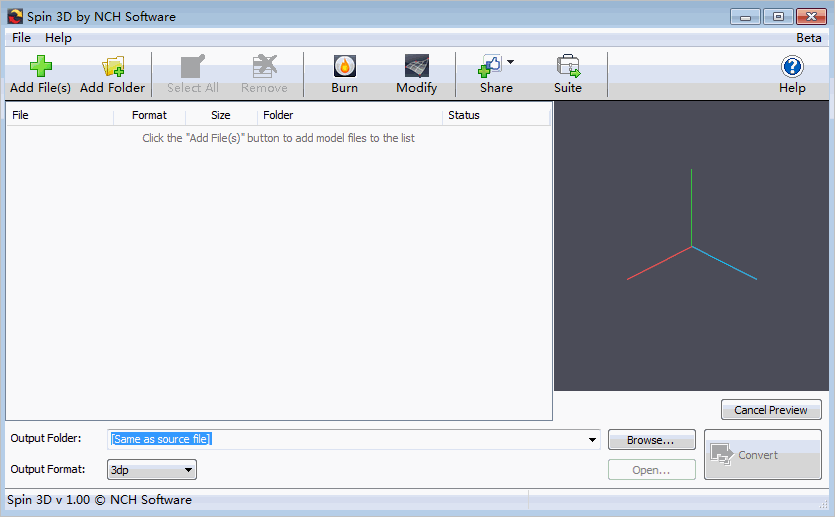
Task: Sort list by Status column header
Action: (496, 115)
